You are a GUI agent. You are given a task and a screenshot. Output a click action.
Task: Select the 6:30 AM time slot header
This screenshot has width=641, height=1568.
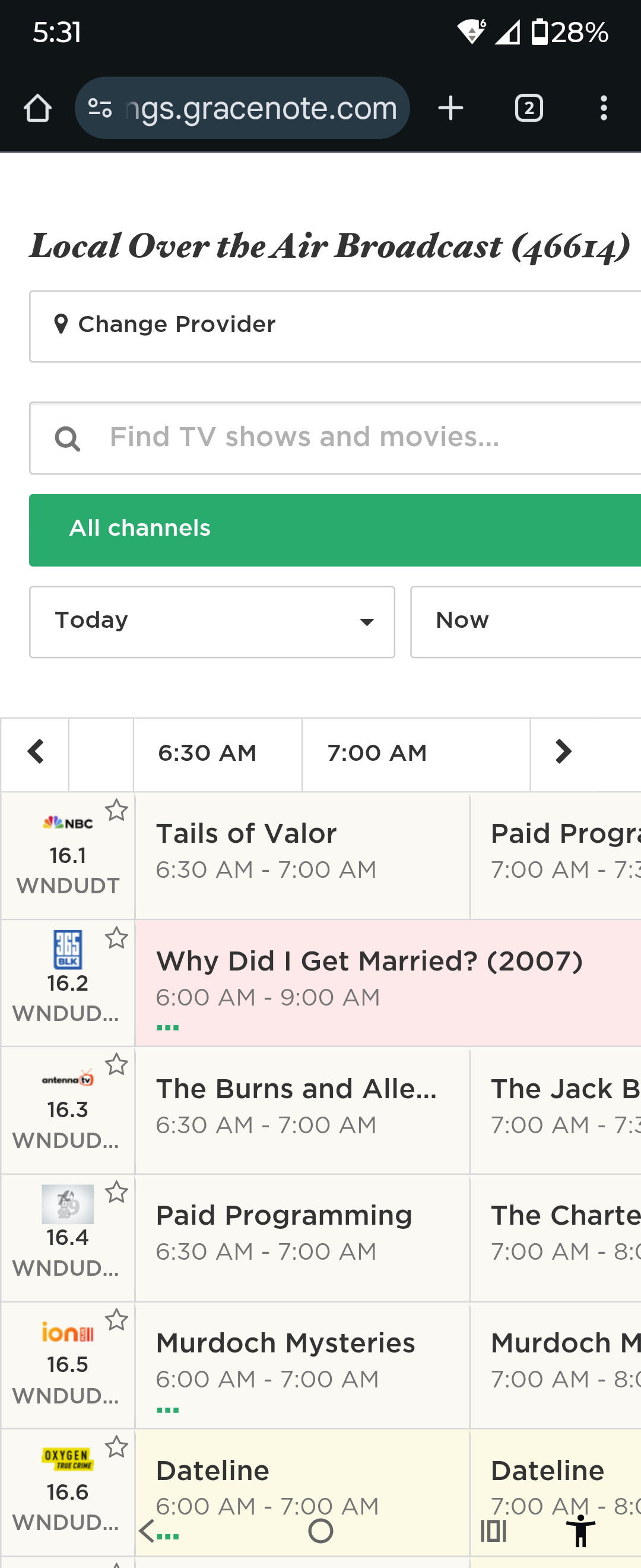pos(207,754)
